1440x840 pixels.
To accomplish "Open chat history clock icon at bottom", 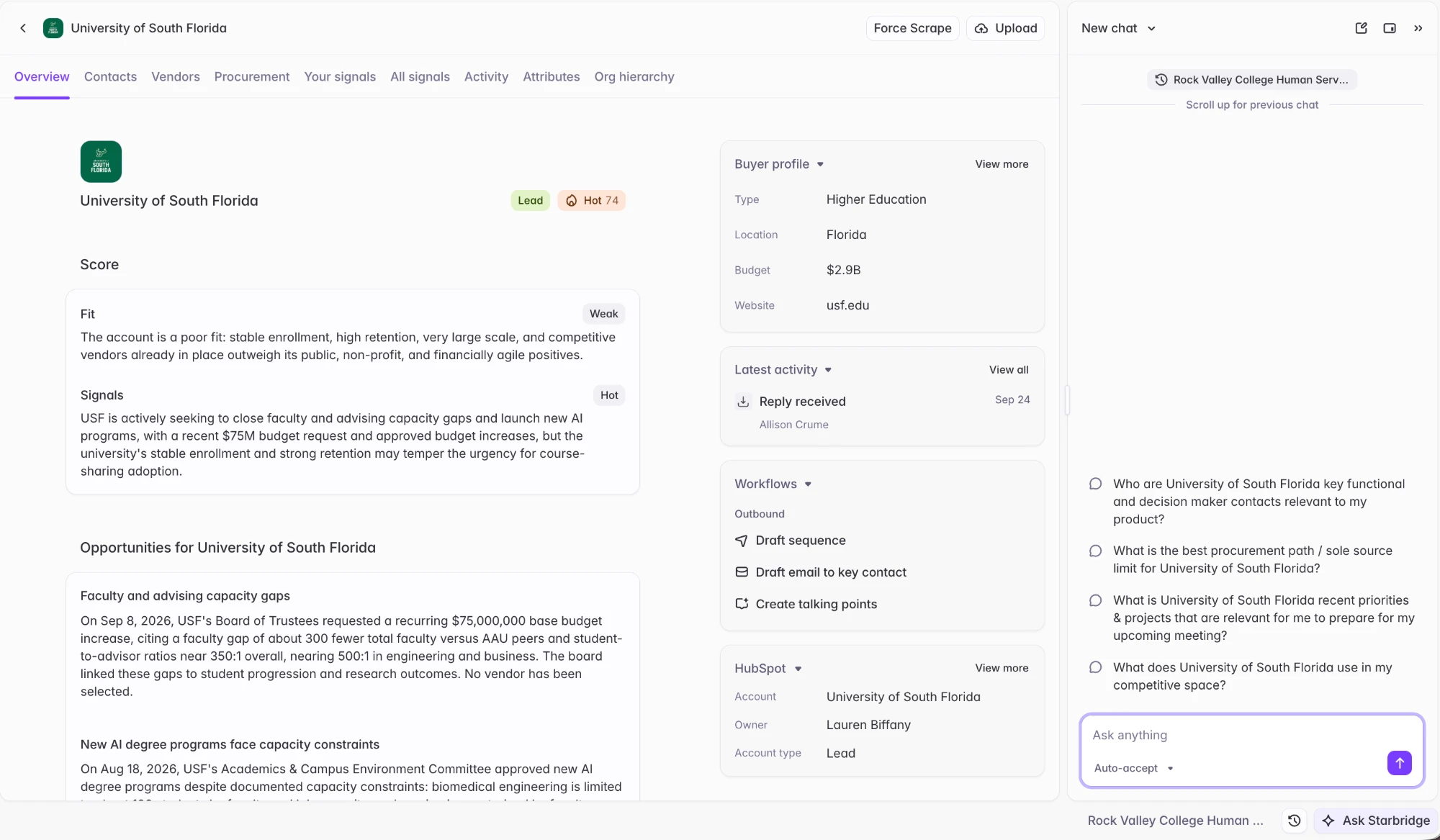I will coord(1294,821).
